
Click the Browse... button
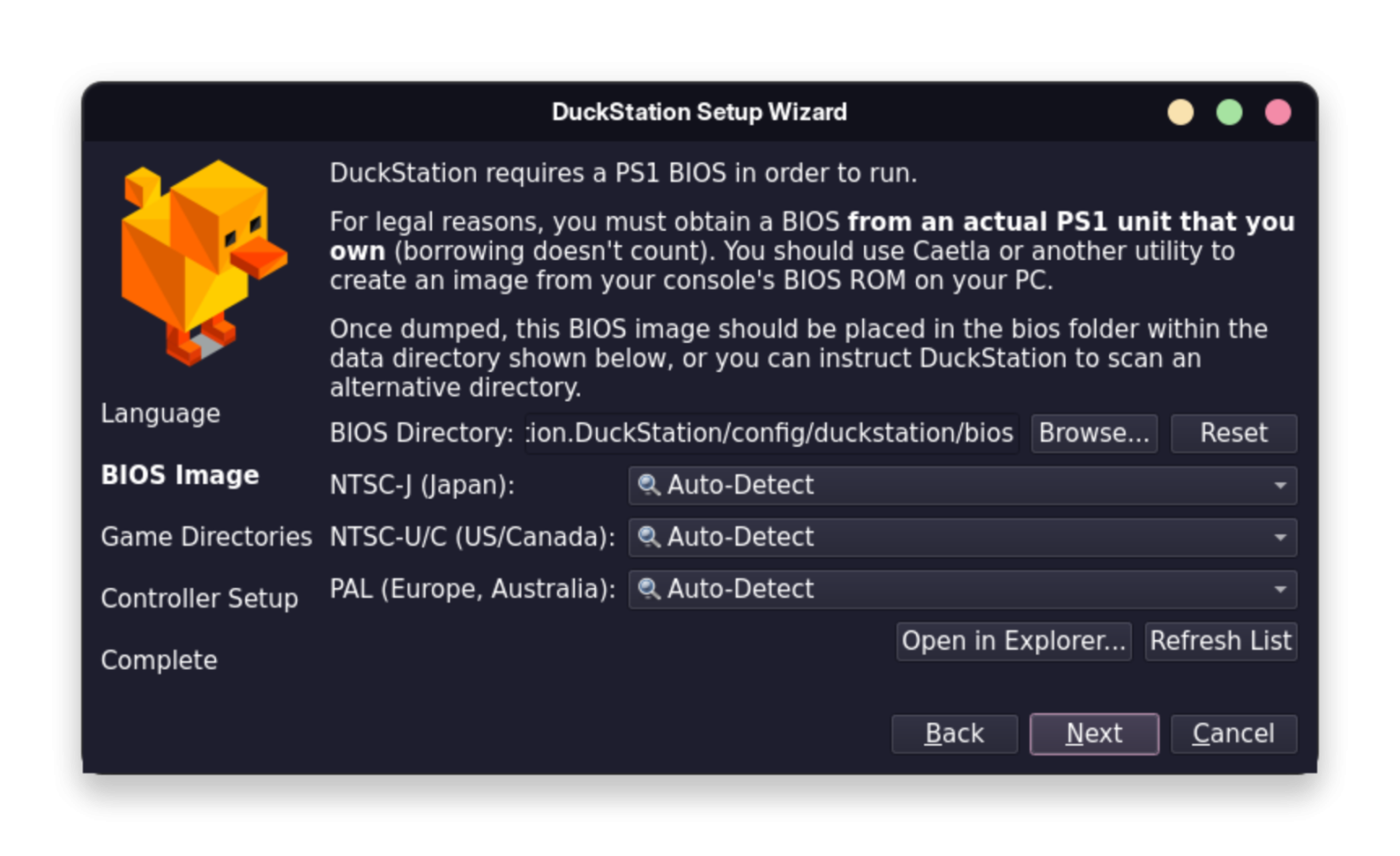point(1094,433)
